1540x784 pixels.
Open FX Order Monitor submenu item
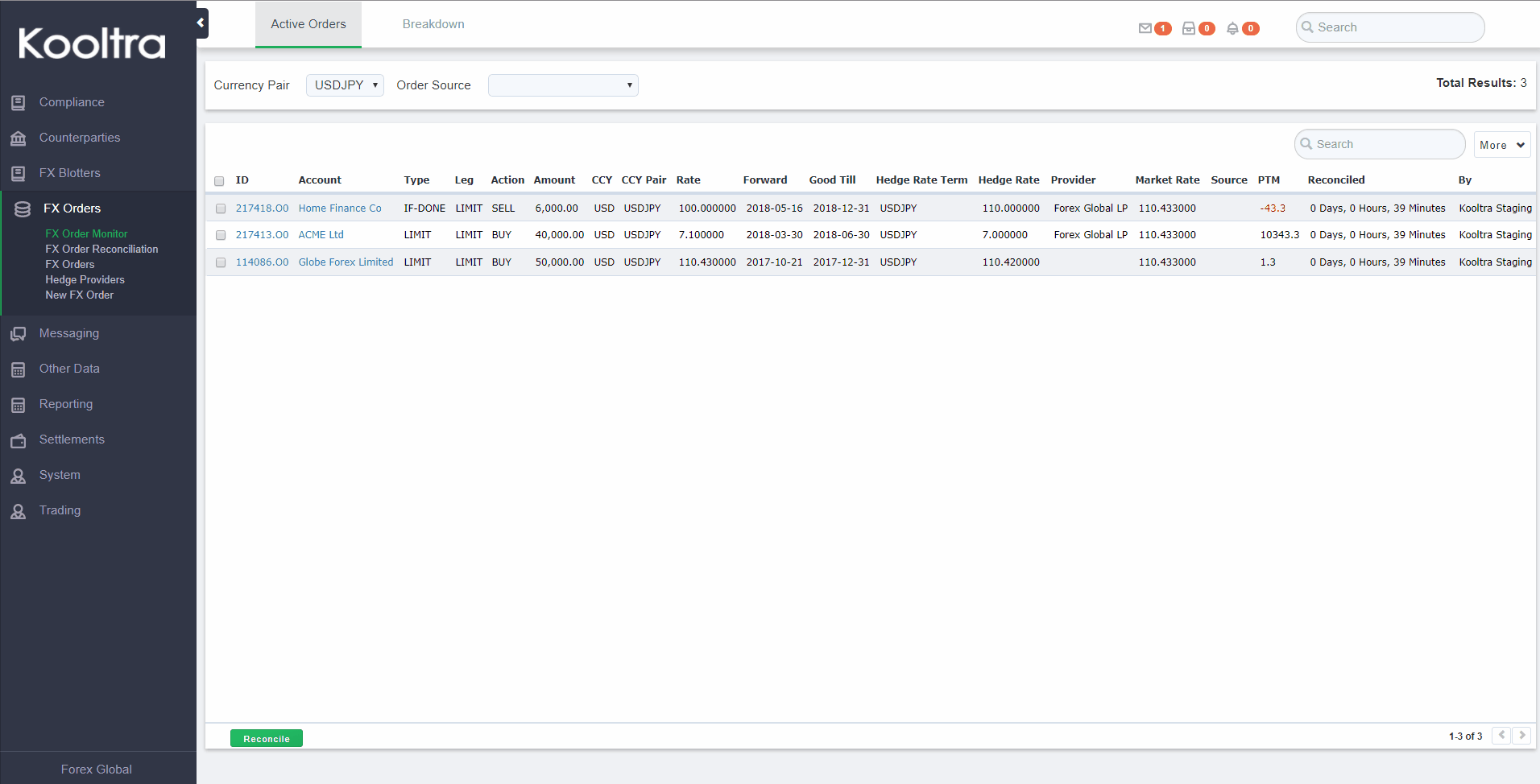tap(86, 233)
